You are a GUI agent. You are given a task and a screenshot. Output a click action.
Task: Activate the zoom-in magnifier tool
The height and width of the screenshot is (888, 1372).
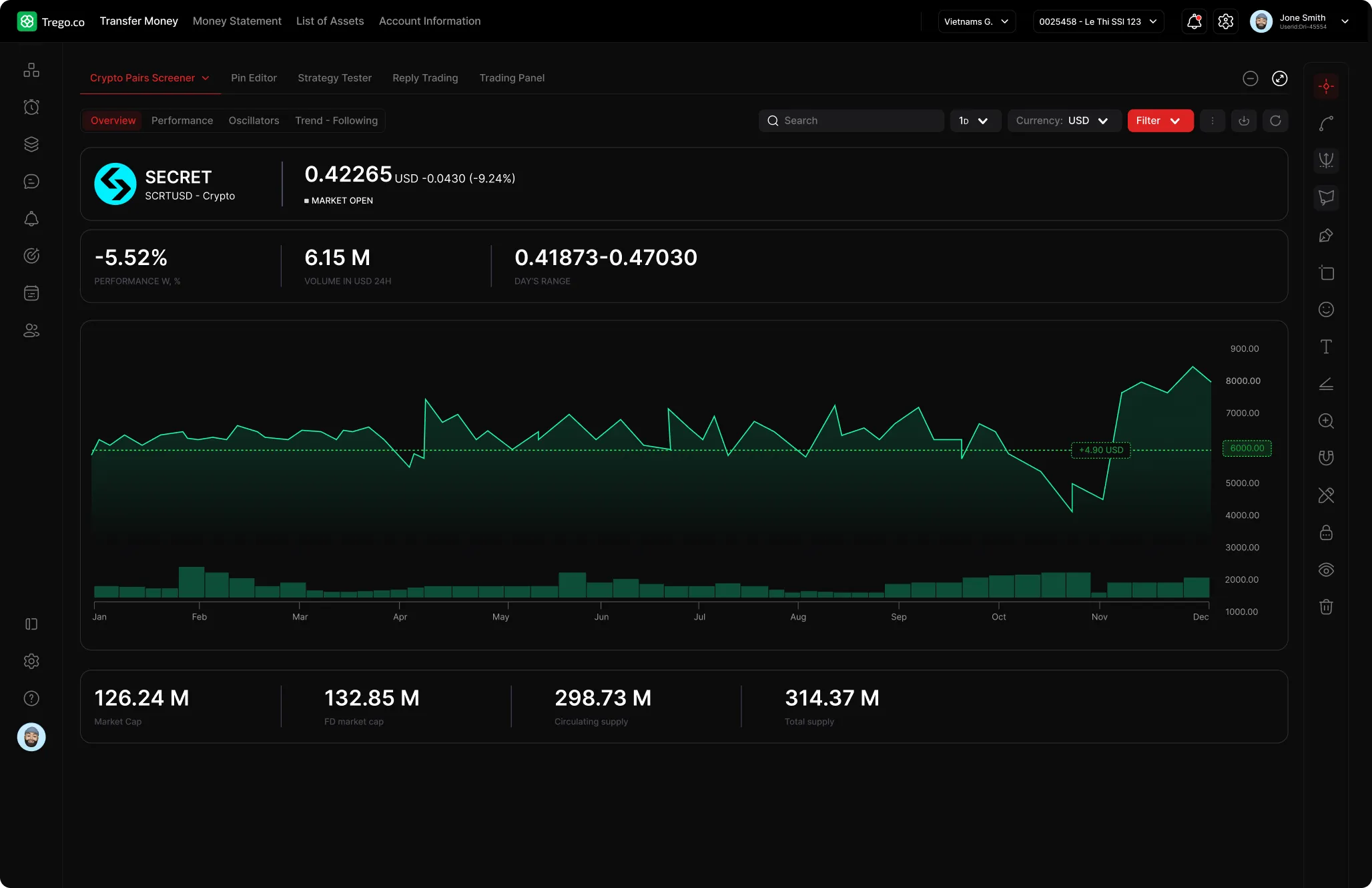pyautogui.click(x=1327, y=421)
